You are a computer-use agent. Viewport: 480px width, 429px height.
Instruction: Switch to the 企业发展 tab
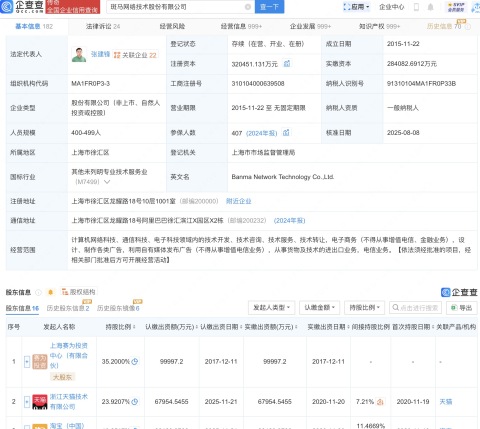310,26
